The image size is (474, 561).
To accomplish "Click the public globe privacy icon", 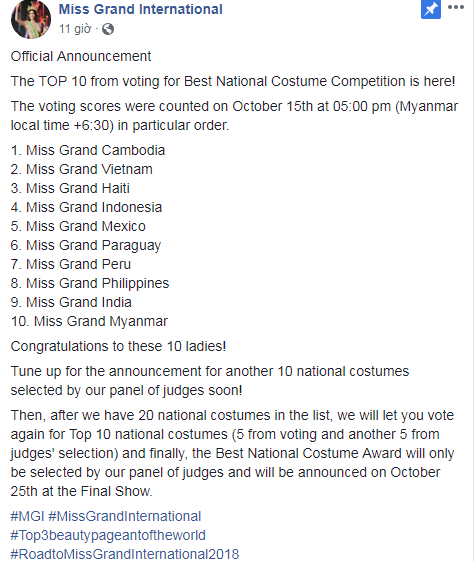I will [108, 29].
